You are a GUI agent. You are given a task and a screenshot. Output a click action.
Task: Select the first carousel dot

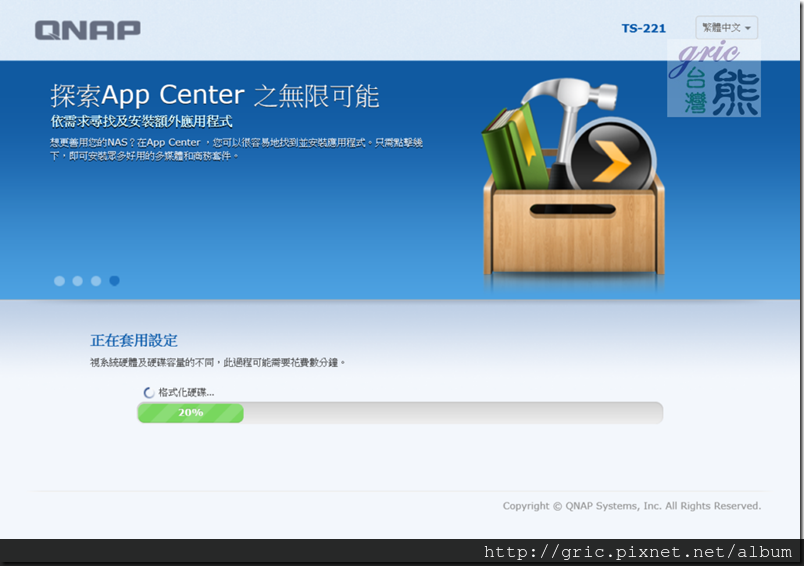click(59, 281)
